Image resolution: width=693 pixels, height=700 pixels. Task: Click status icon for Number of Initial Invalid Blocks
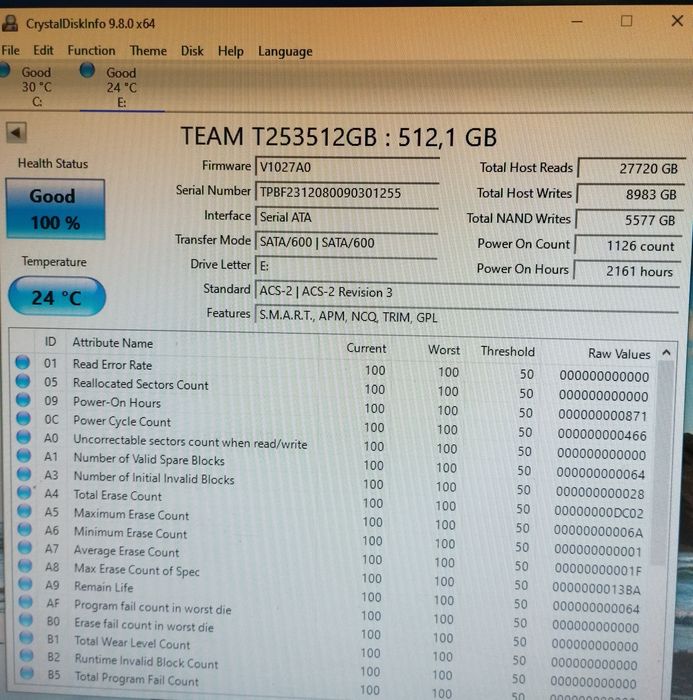click(x=24, y=474)
